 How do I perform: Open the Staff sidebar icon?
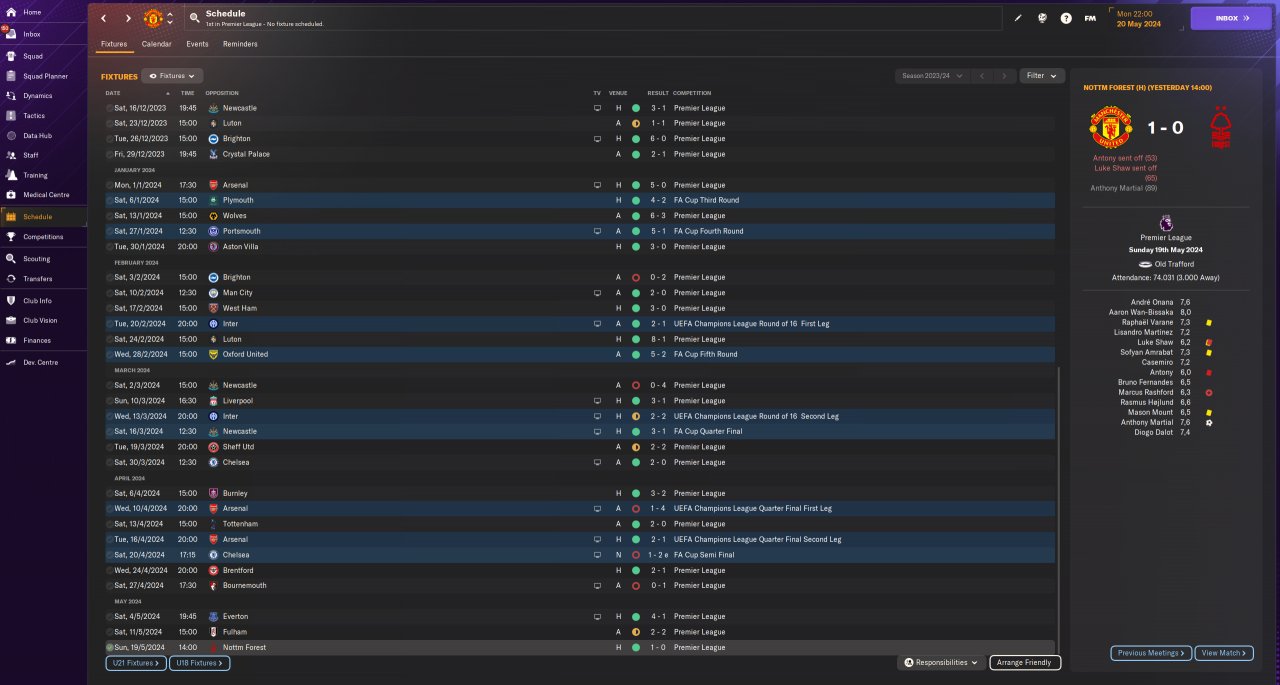[10, 155]
